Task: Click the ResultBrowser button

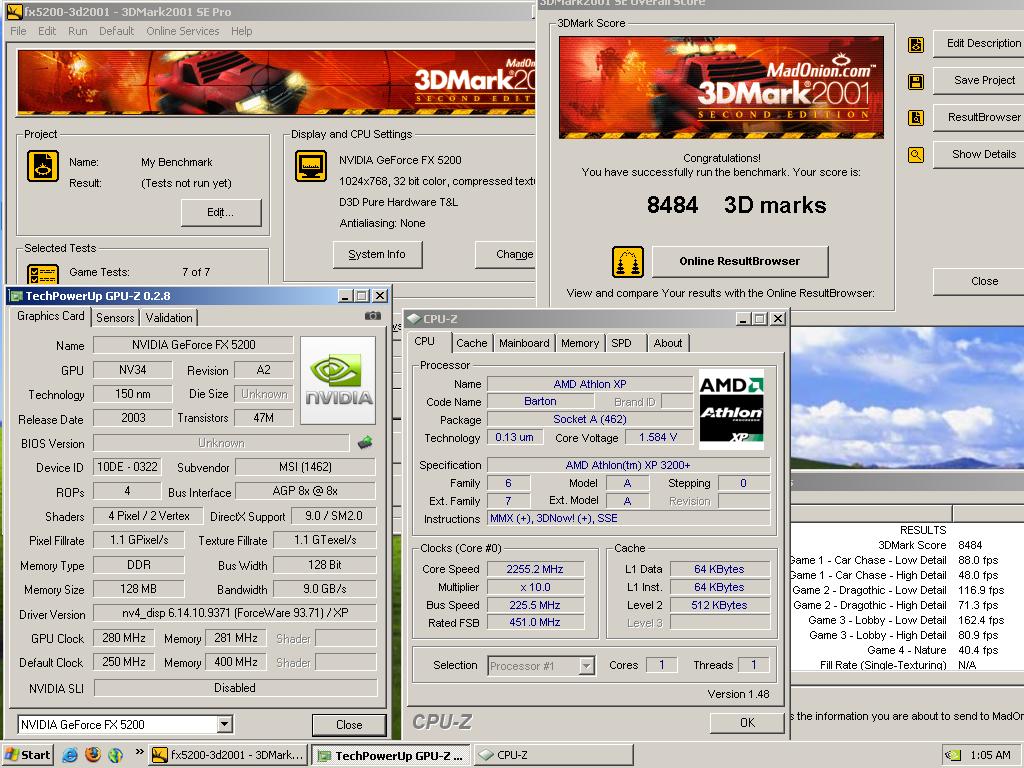Action: pos(978,117)
